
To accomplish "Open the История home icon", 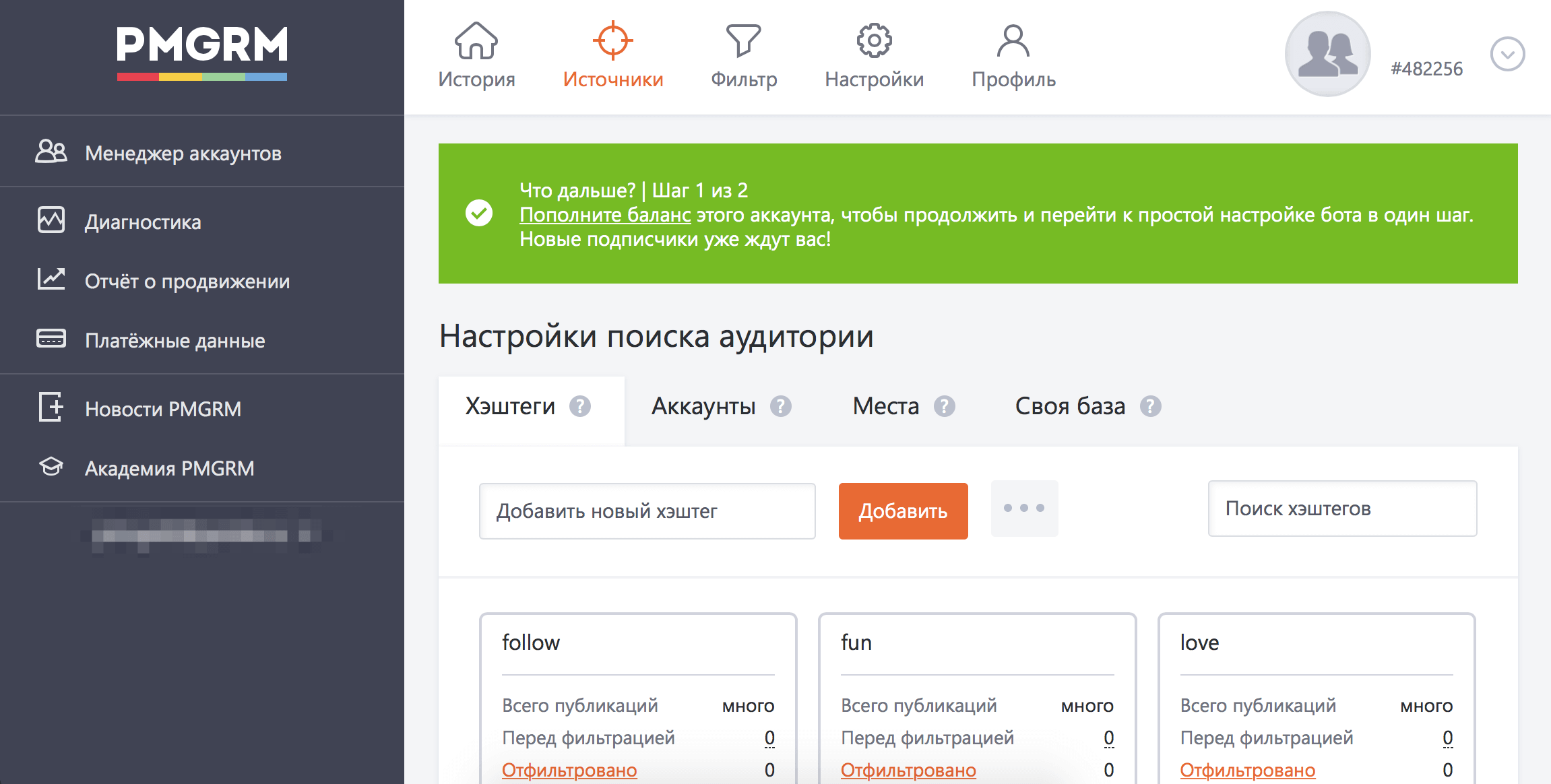I will [476, 40].
